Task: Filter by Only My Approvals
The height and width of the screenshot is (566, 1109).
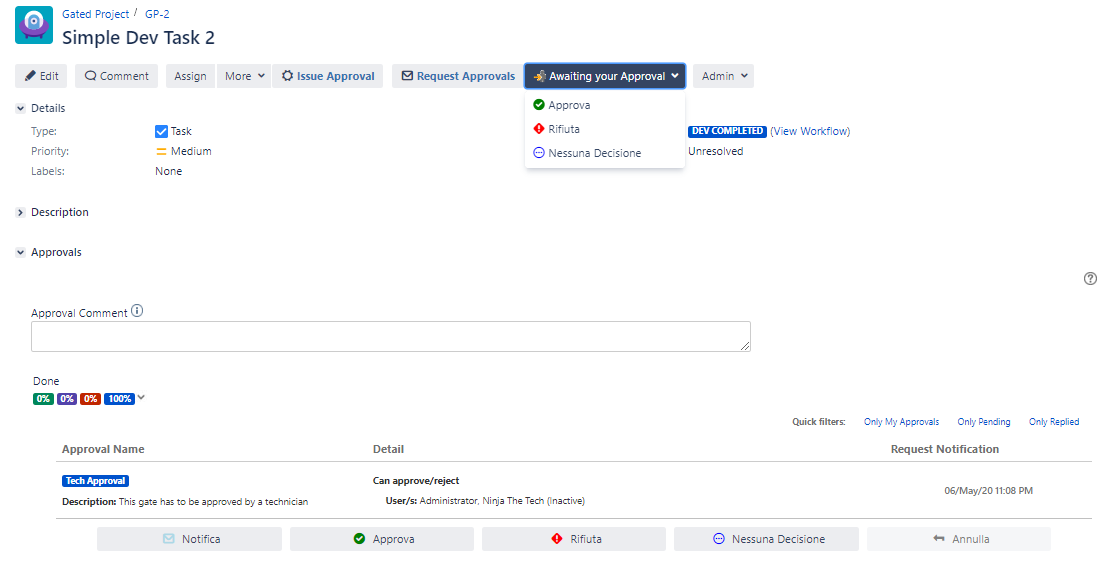Action: tap(901, 422)
